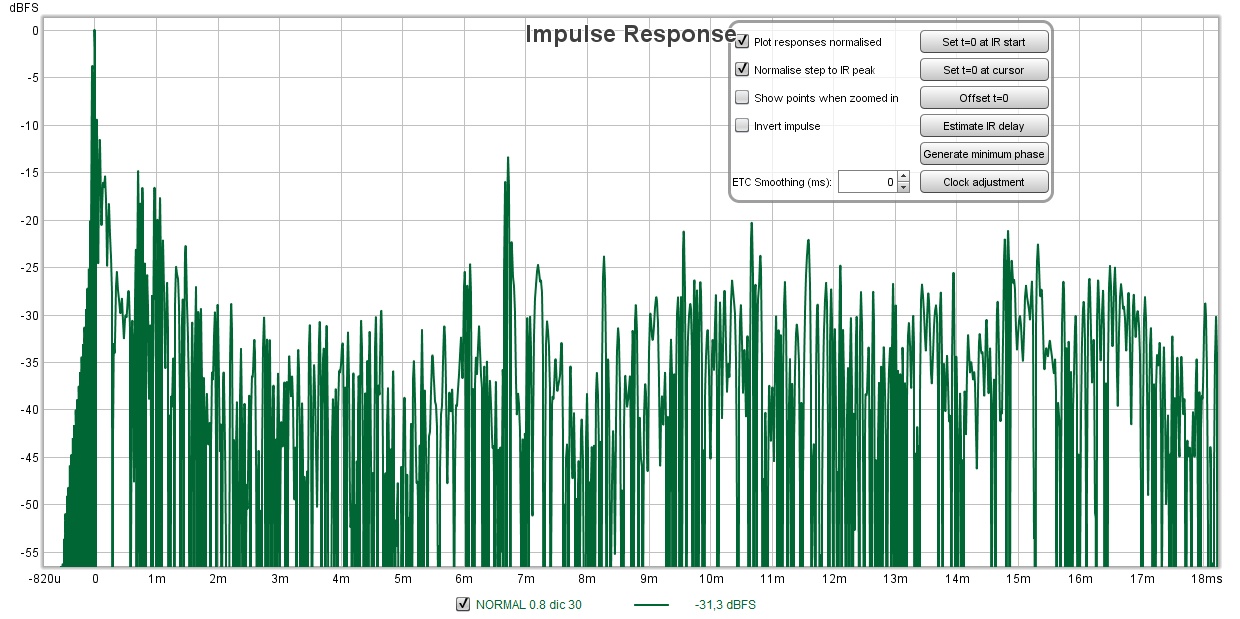Click Generate minimum phase button

click(984, 154)
